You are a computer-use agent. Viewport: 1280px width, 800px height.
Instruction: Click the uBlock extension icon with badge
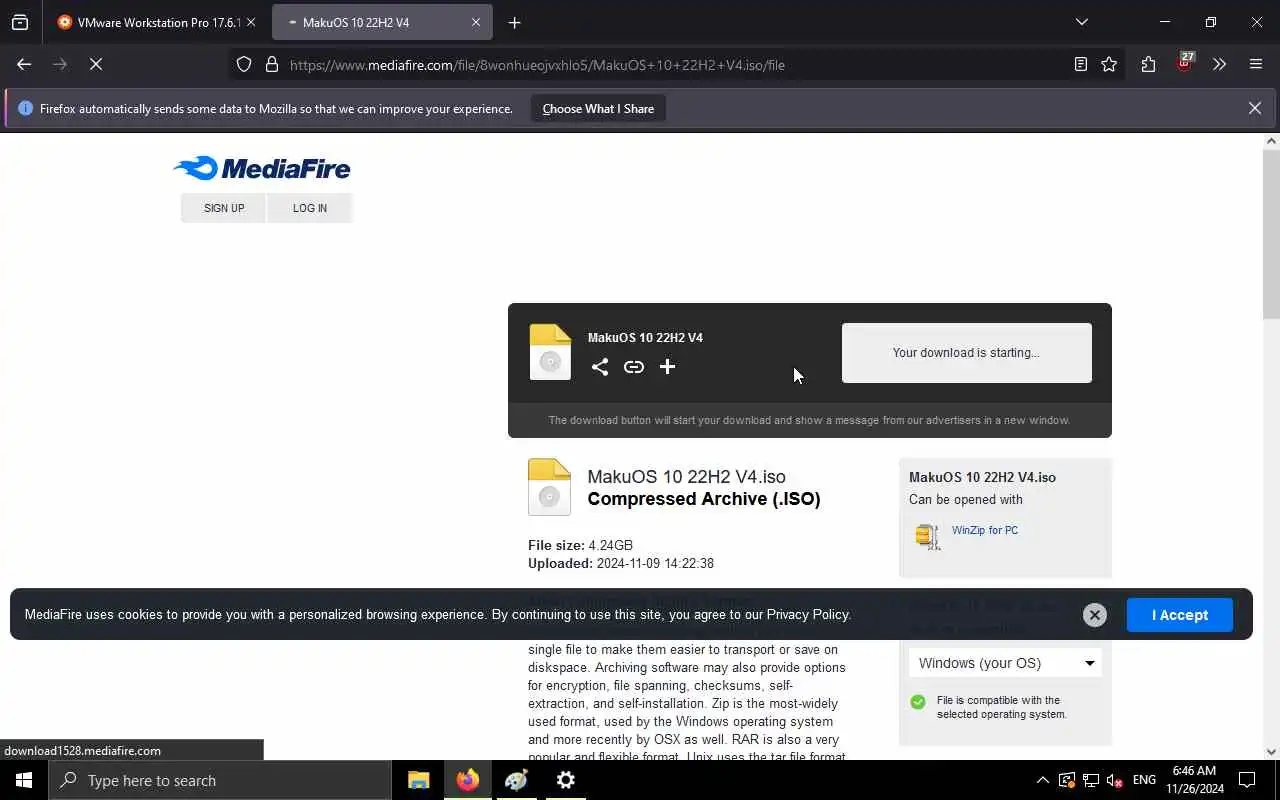click(1185, 63)
